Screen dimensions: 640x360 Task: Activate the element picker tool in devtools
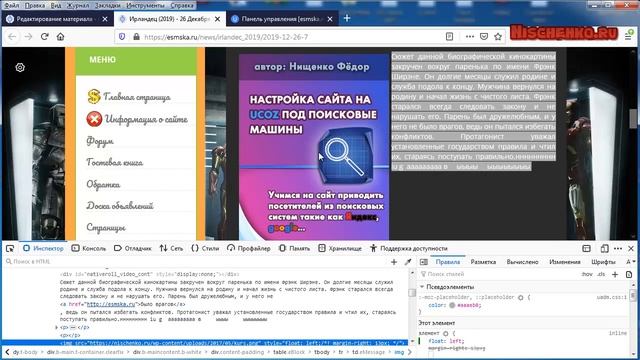pos(10,248)
